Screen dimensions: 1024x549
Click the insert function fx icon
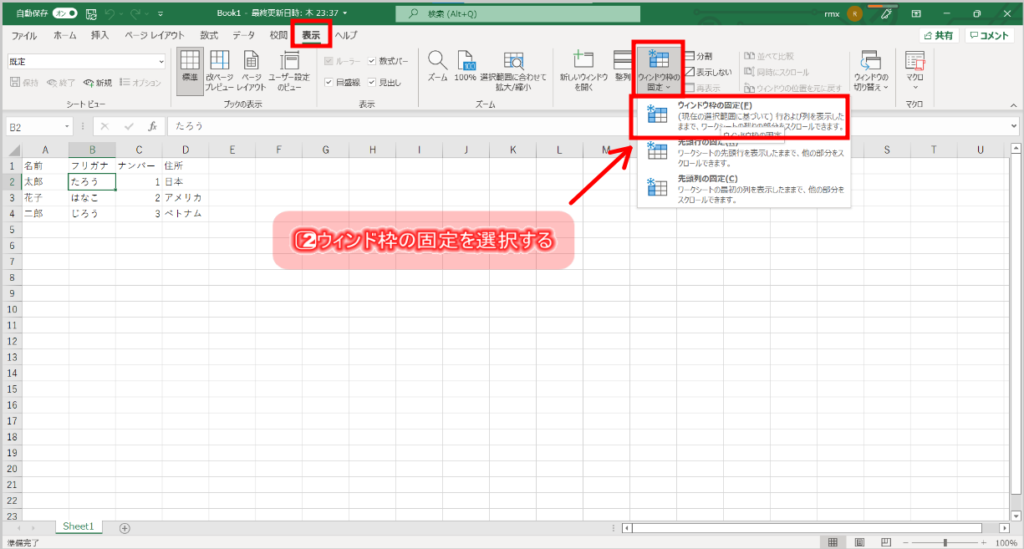coord(152,127)
